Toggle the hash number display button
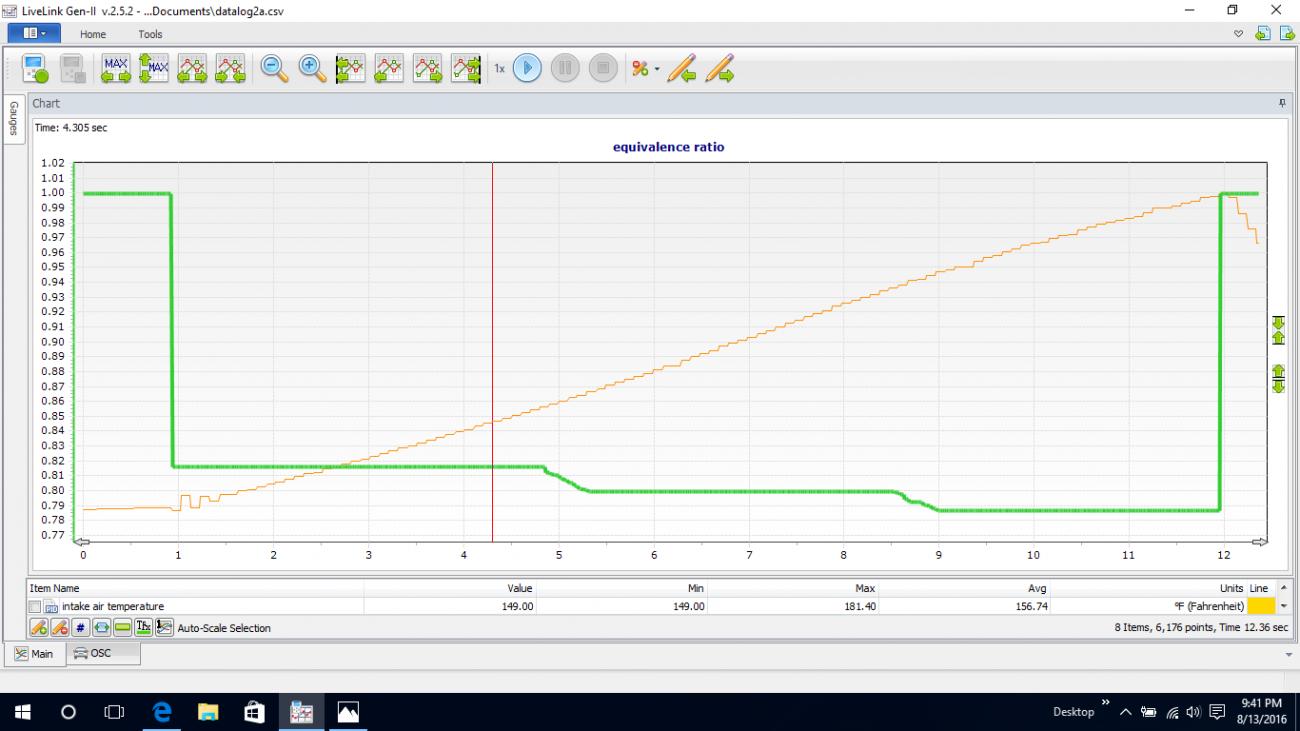This screenshot has height=731, width=1300. (81, 628)
